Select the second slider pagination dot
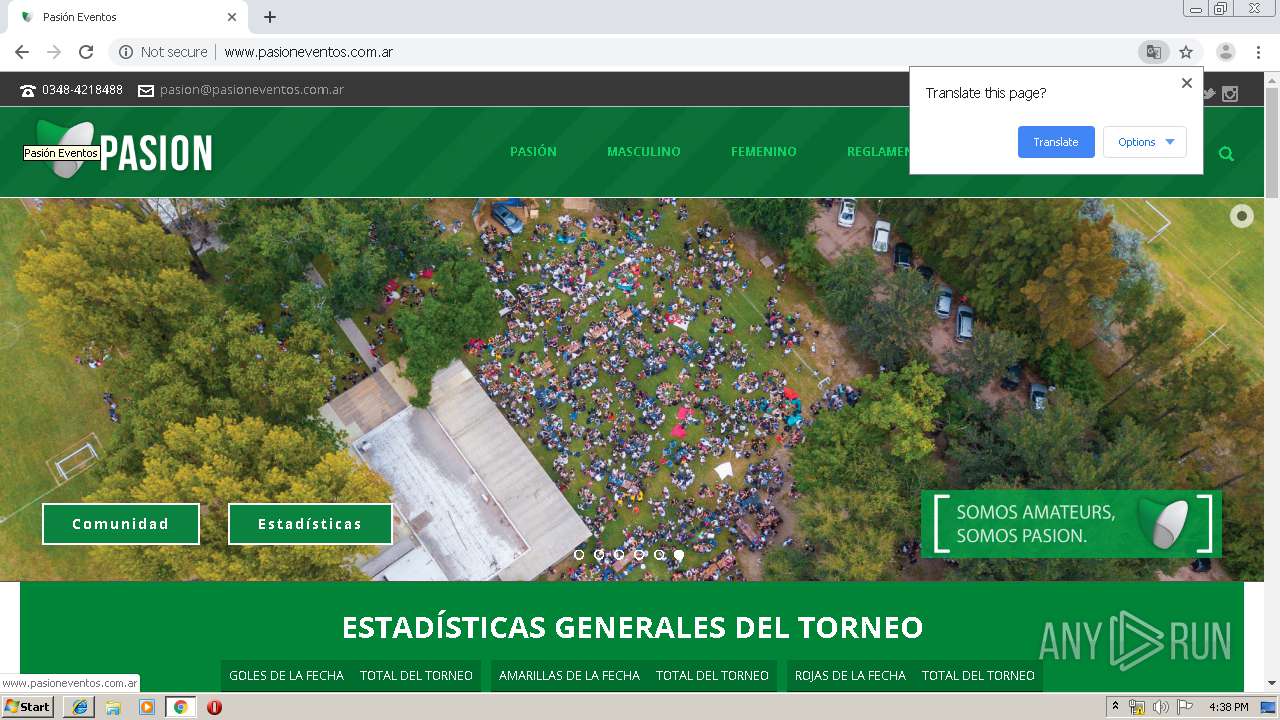1280x720 pixels. pyautogui.click(x=599, y=554)
